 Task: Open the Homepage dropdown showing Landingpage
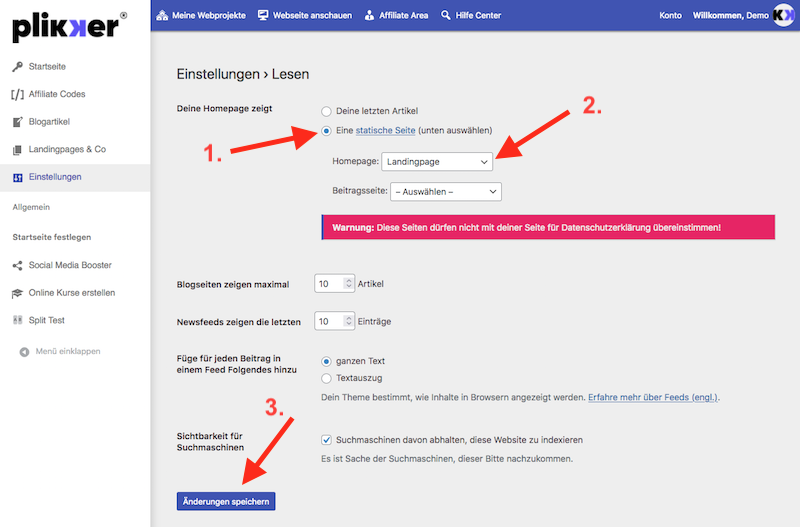coord(437,162)
